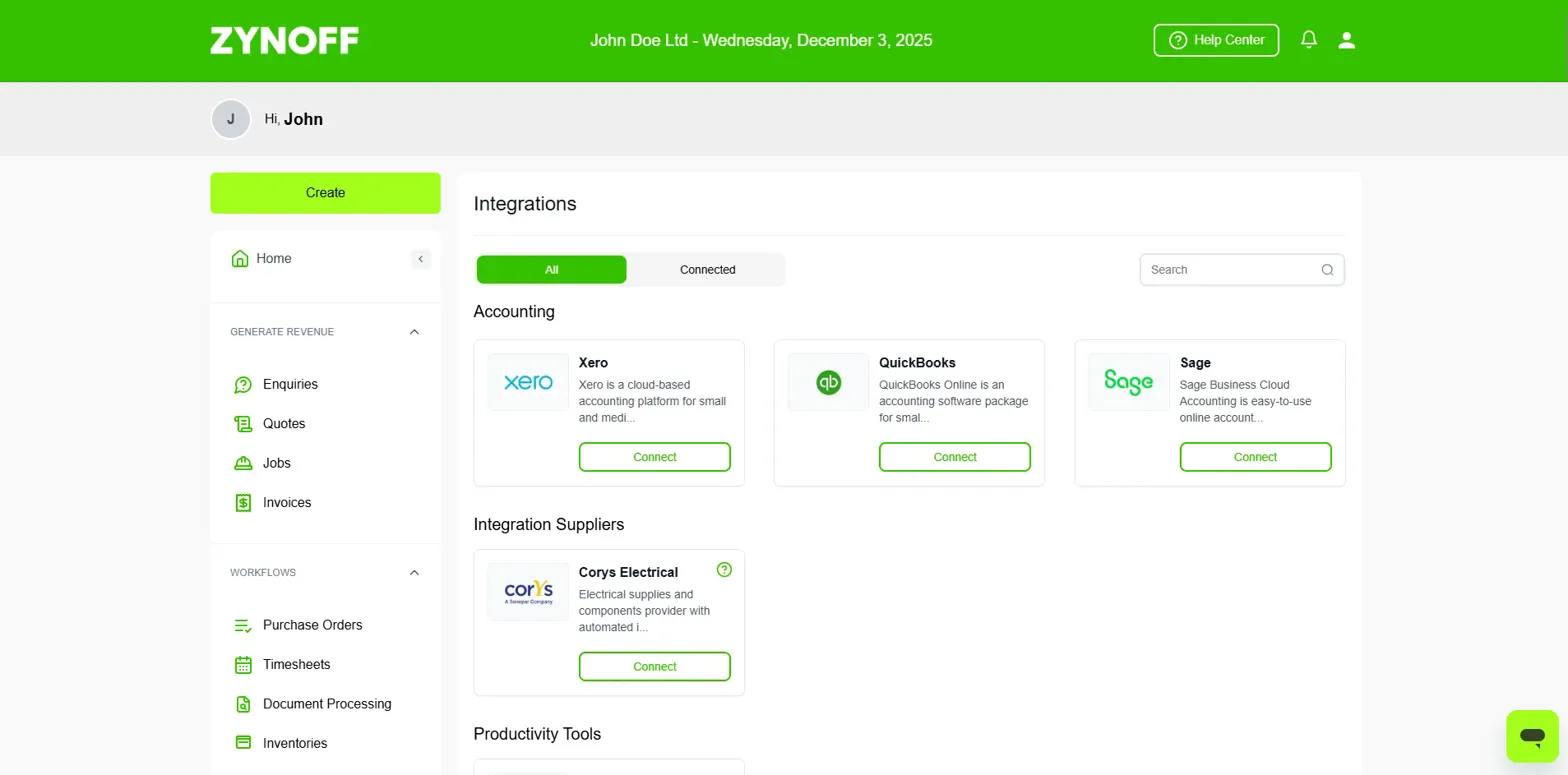
Task: Click the Invoices dollar icon
Action: (x=243, y=503)
